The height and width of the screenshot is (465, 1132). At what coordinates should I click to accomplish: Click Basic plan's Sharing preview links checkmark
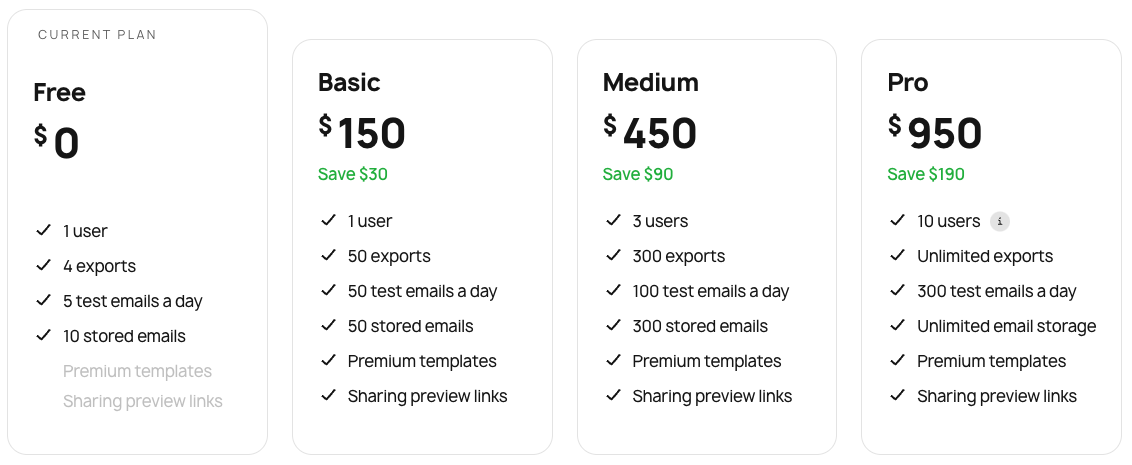click(328, 396)
